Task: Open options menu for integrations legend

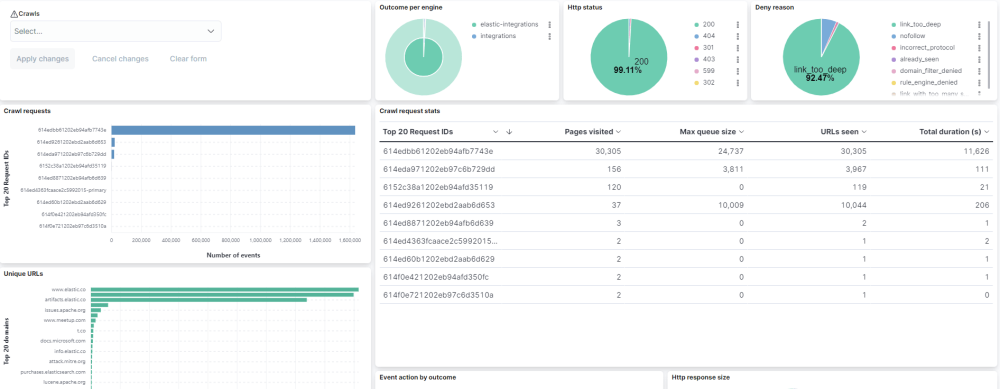Action: click(x=549, y=36)
